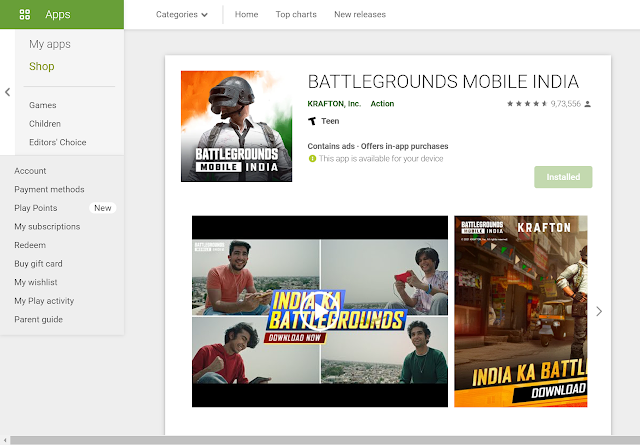
Task: Select Shop in the sidebar
Action: click(x=42, y=66)
